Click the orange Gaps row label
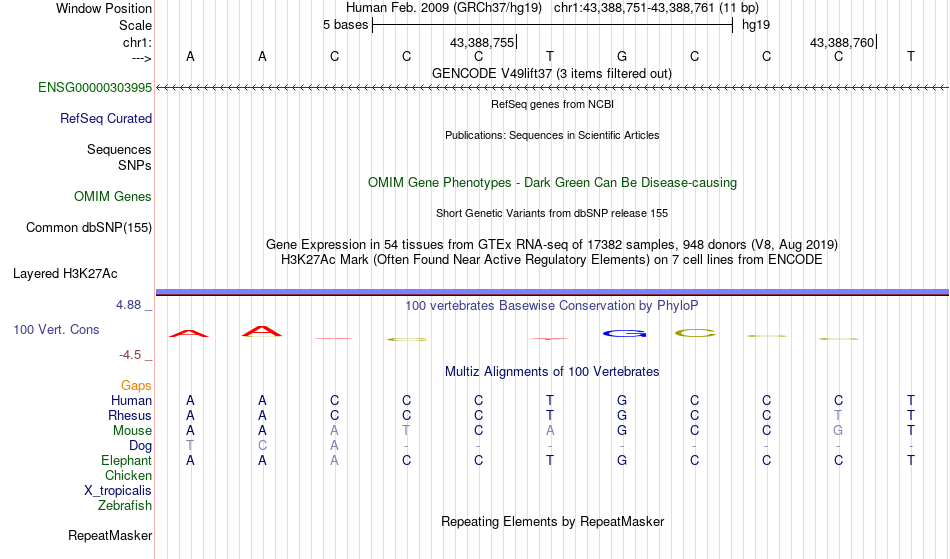 click(x=136, y=386)
